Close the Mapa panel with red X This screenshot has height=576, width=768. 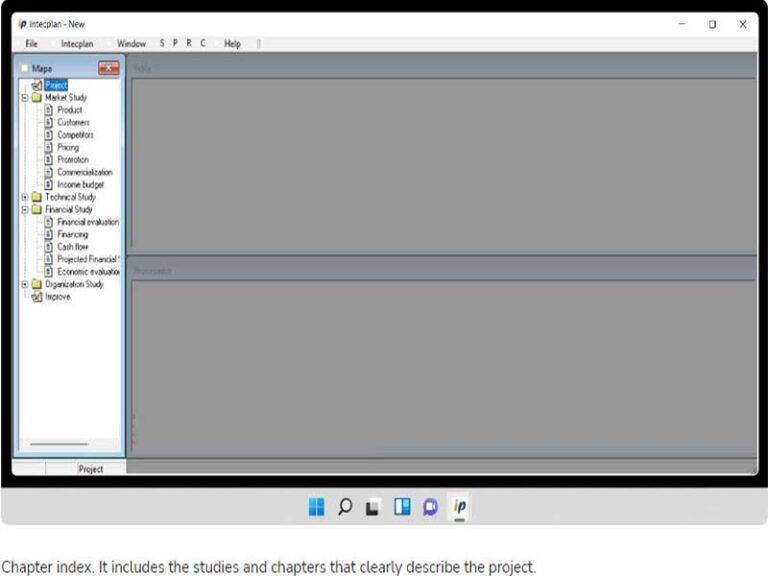click(x=109, y=68)
